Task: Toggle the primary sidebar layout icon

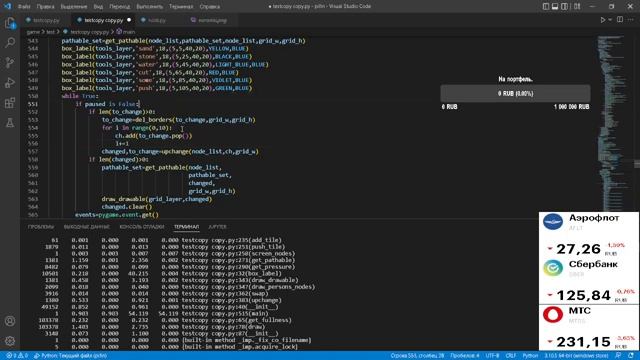Action: (546, 7)
